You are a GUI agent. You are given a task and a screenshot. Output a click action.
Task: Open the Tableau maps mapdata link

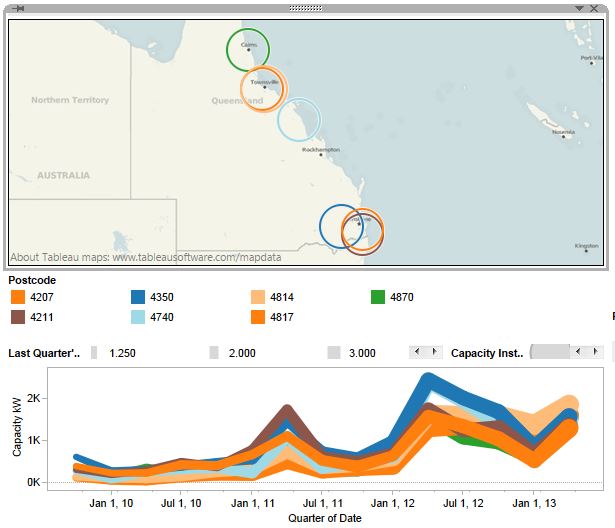pyautogui.click(x=146, y=257)
